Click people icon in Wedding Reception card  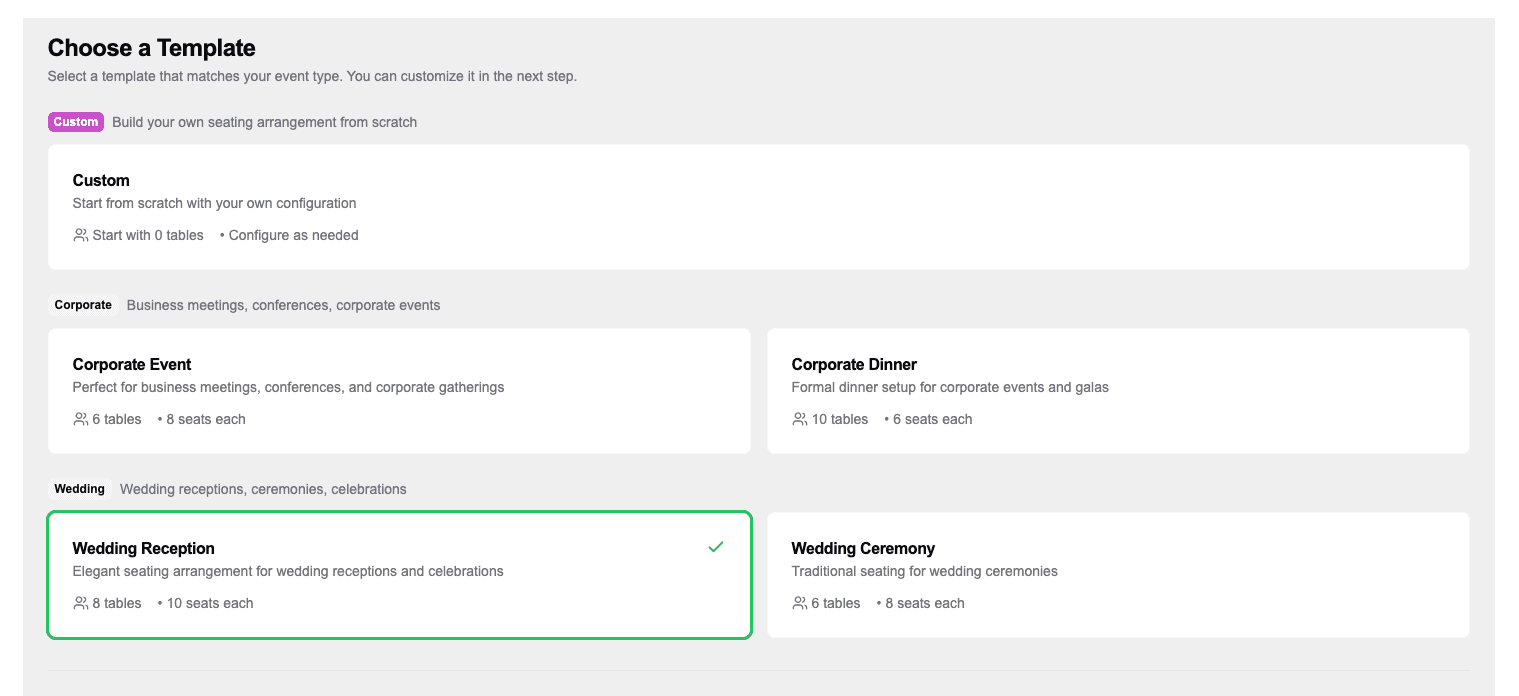tap(81, 603)
